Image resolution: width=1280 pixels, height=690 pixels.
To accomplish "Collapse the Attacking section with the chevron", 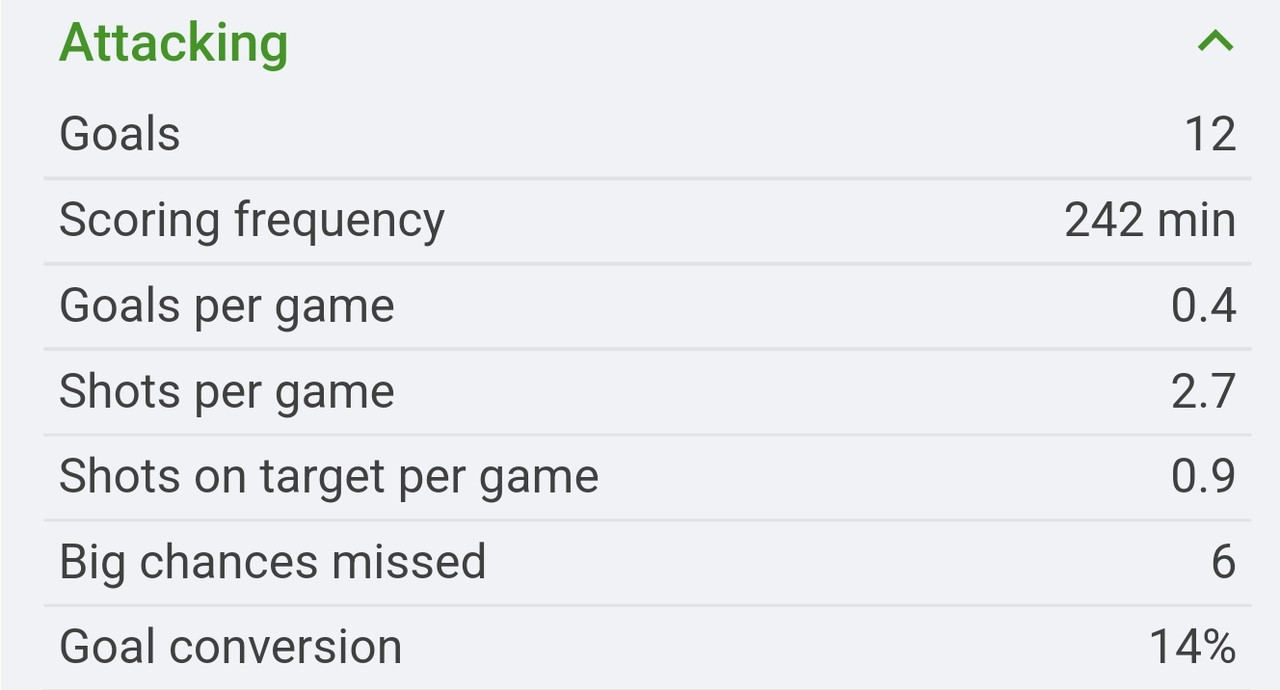I will tap(1215, 41).
